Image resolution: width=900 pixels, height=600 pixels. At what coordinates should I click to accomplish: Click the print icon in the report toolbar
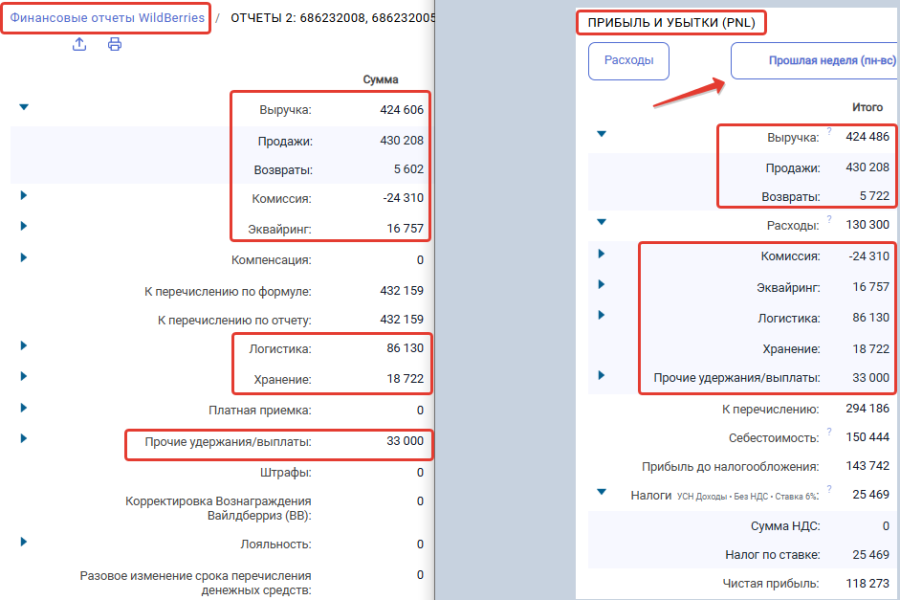[x=115, y=44]
